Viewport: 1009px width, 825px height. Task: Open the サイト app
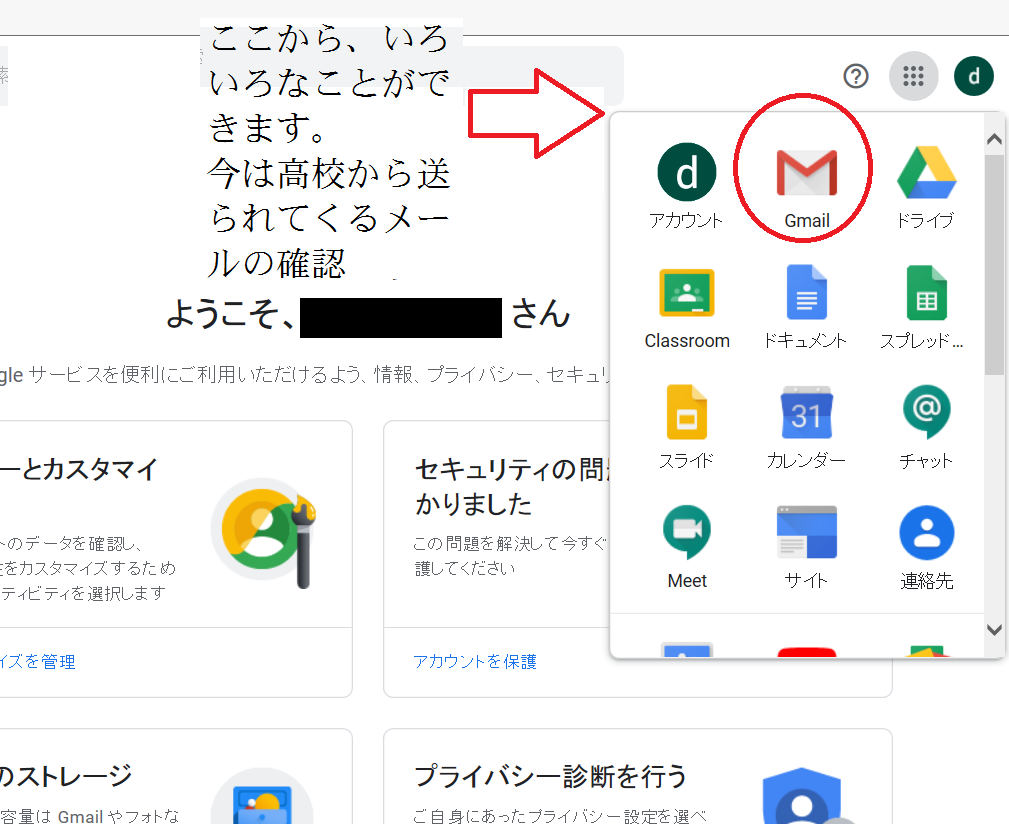[806, 548]
